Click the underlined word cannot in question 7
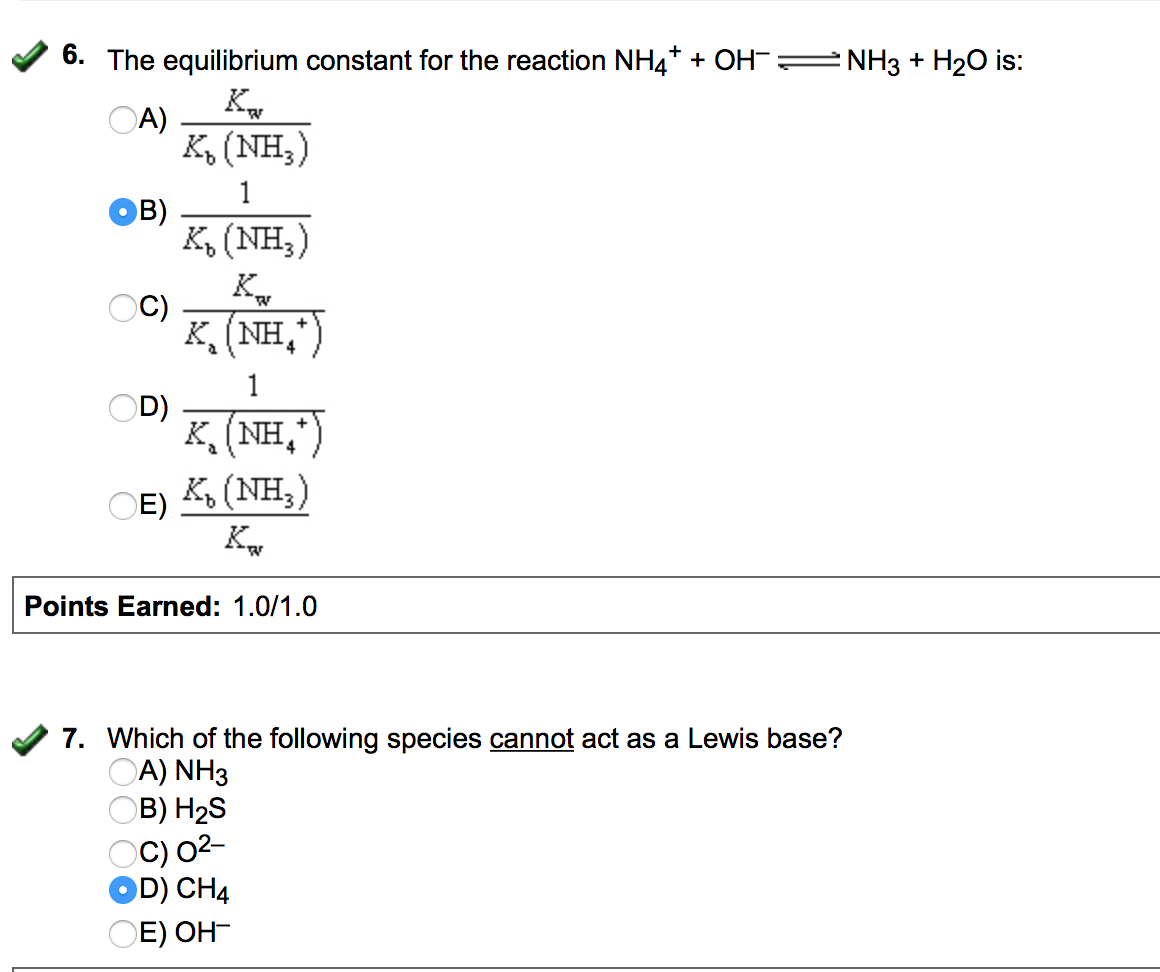This screenshot has height=972, width=1160. 531,738
